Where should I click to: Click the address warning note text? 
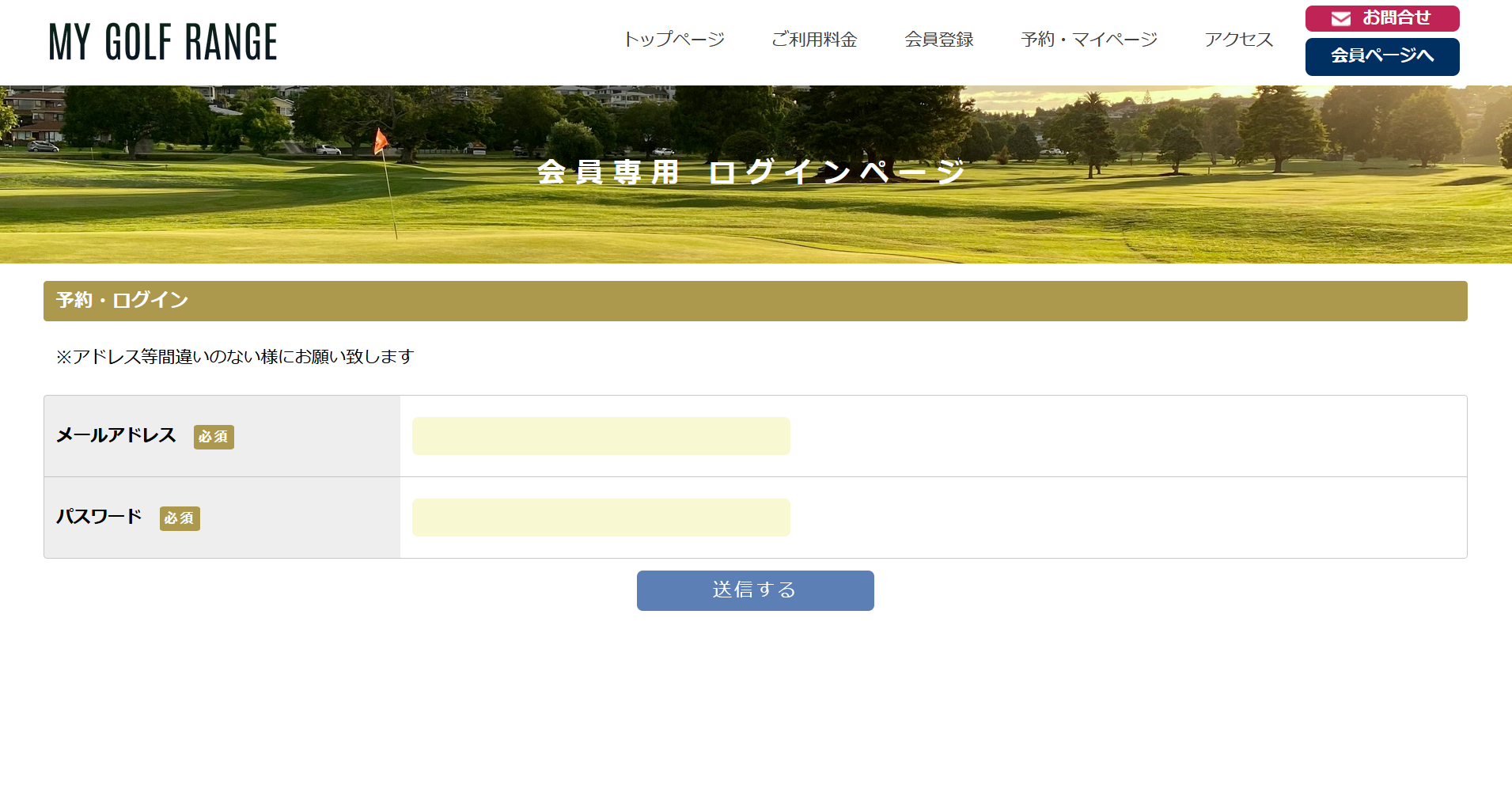click(x=235, y=357)
